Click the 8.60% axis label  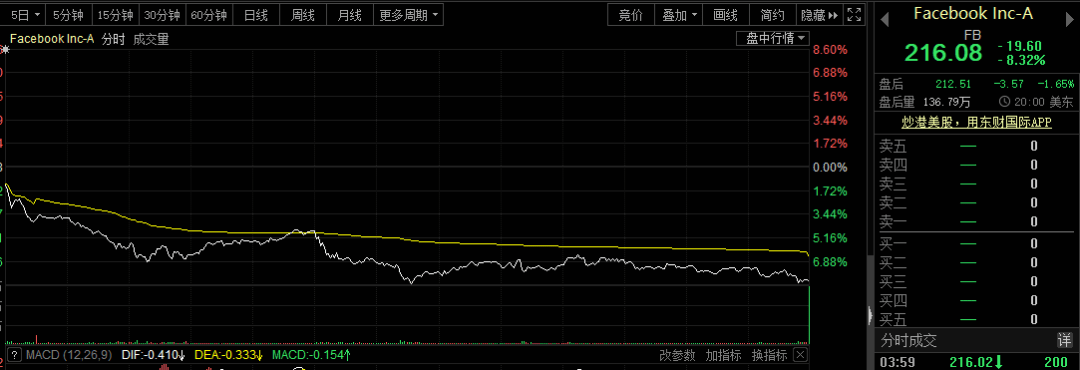[x=830, y=50]
